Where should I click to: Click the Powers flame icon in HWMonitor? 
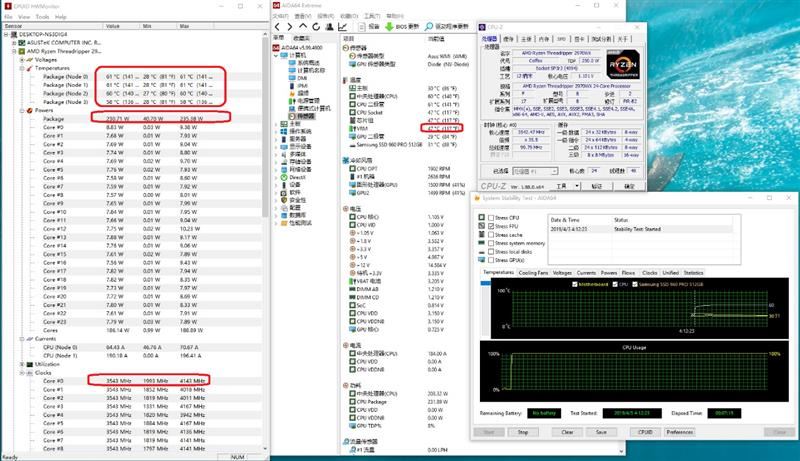tap(30, 111)
